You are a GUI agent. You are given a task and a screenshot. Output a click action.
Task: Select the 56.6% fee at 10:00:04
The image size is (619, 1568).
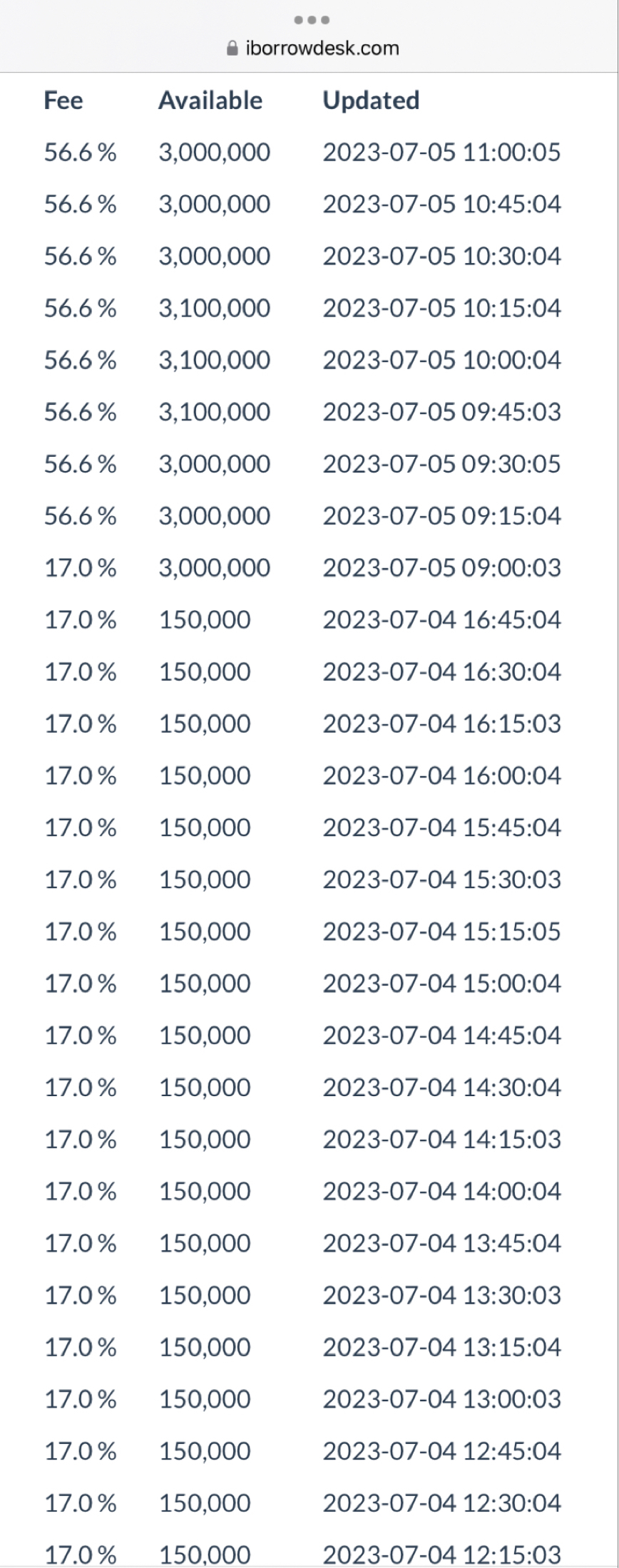(x=80, y=361)
